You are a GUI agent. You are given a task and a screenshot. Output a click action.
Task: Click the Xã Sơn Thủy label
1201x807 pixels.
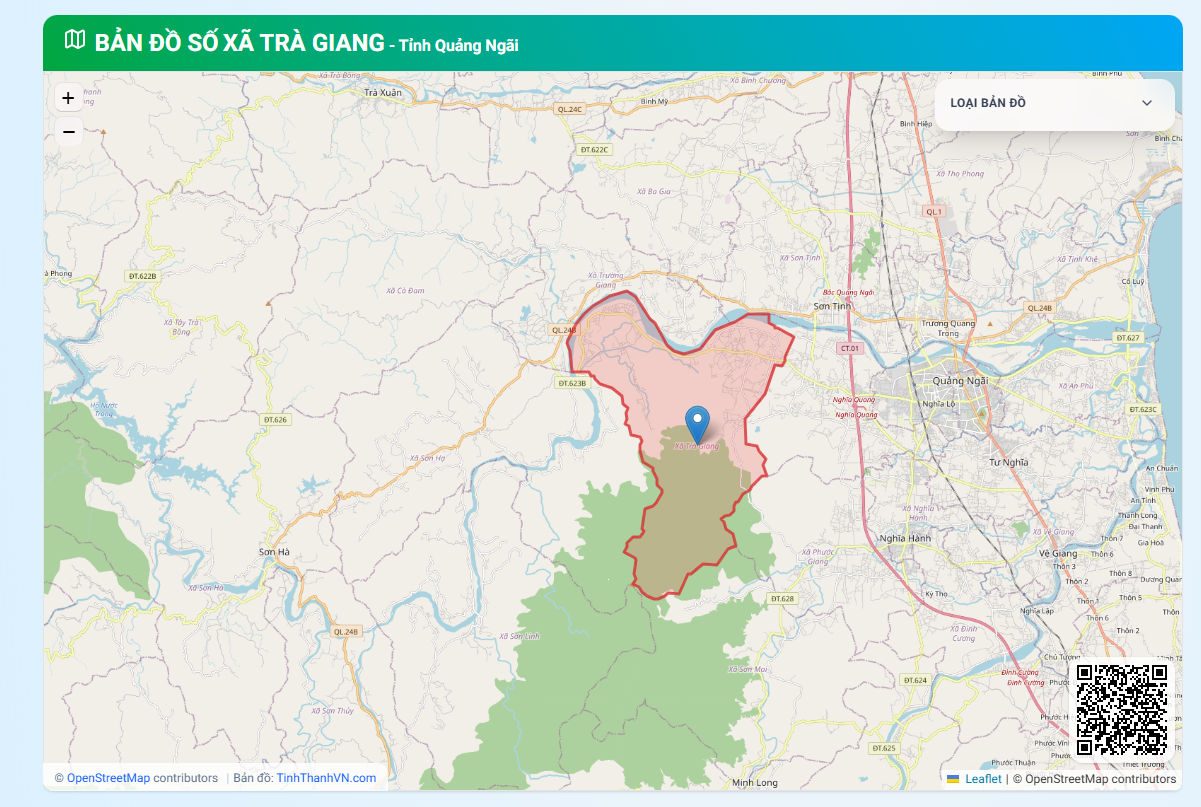[x=332, y=711]
